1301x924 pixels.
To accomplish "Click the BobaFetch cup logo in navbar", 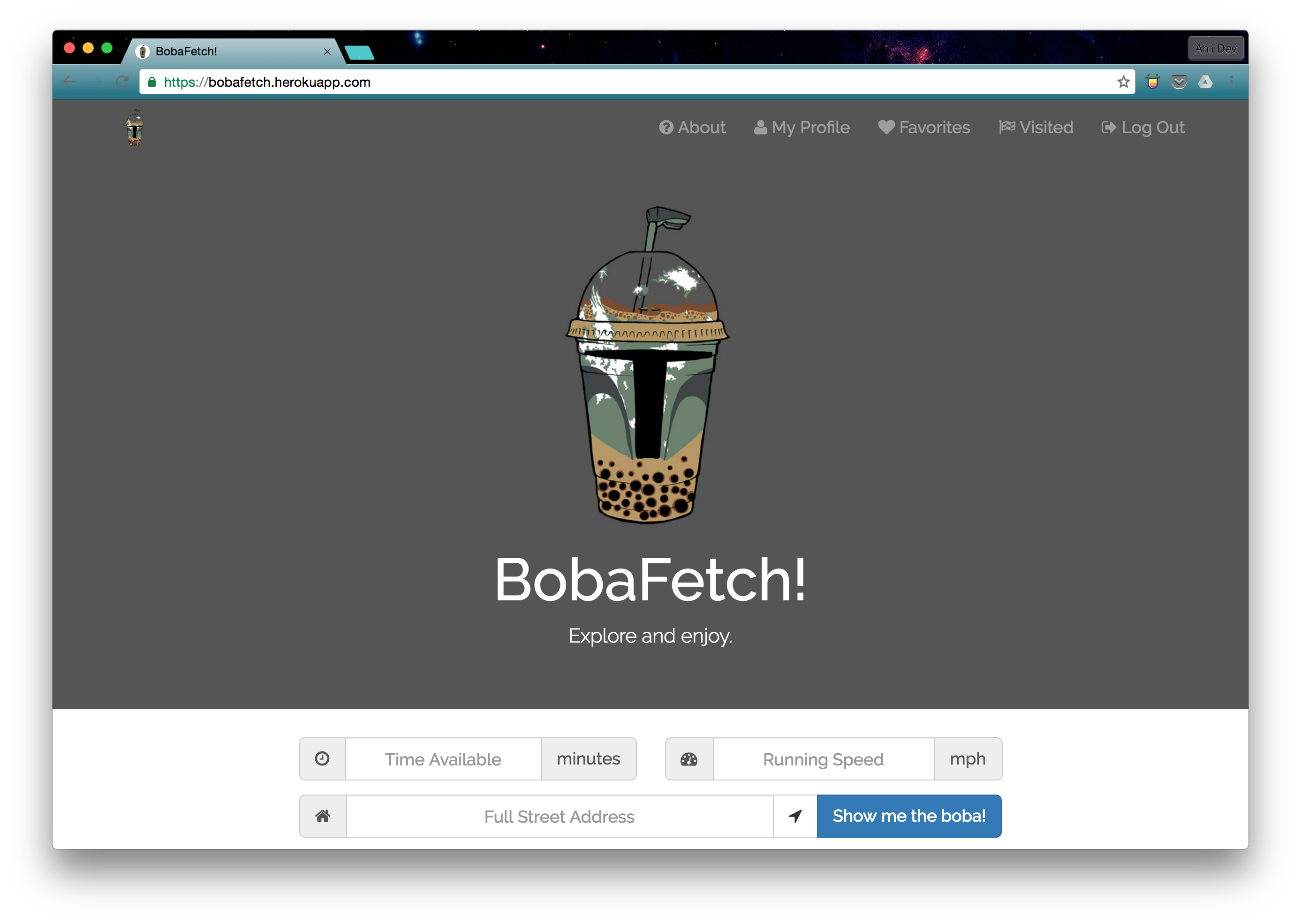I will coord(135,128).
